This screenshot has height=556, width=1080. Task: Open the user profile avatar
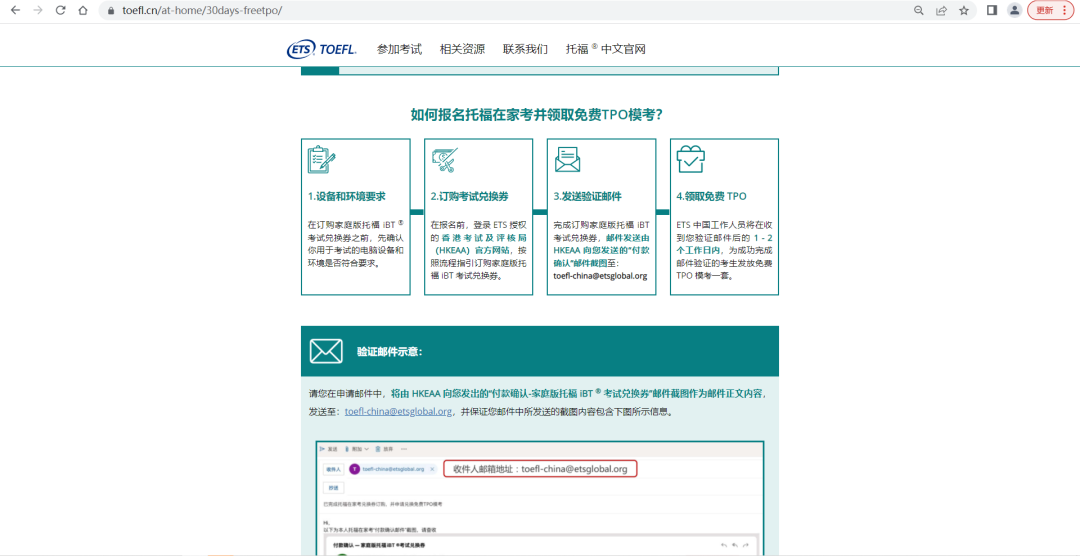click(1014, 10)
